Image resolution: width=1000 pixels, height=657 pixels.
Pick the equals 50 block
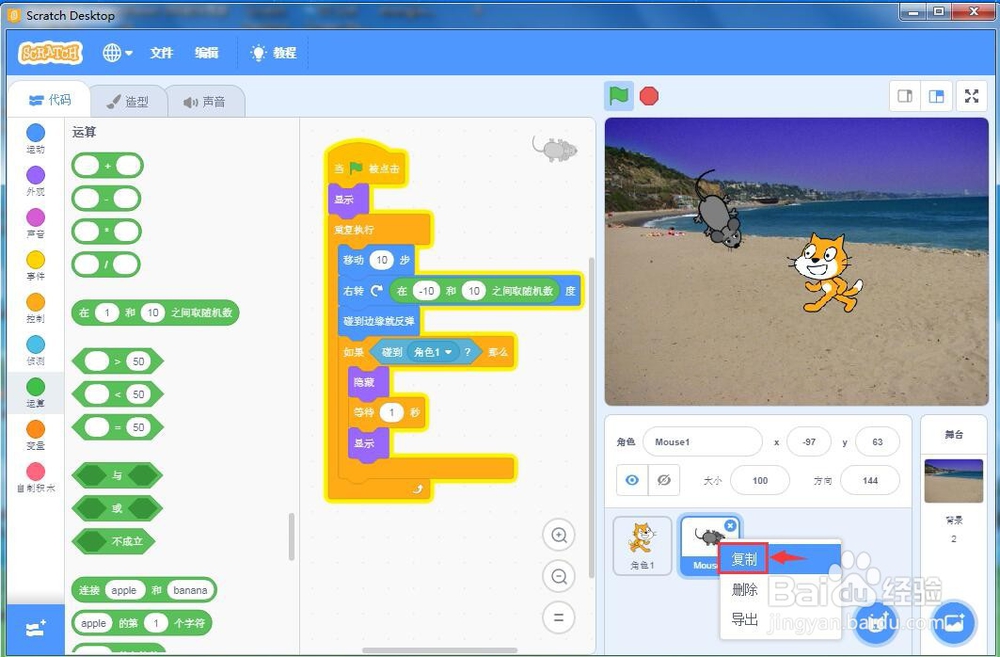[x=117, y=427]
